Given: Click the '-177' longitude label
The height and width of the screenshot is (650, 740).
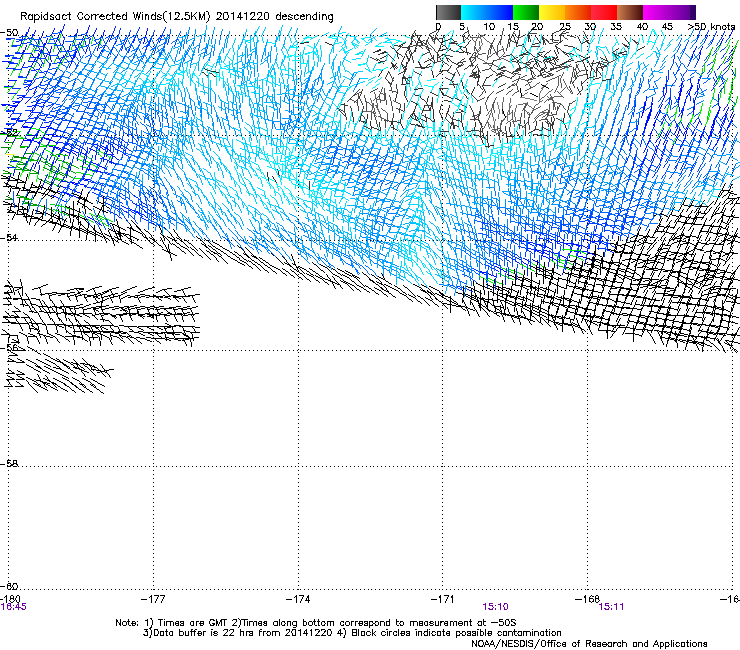Looking at the screenshot, I should coord(153,599).
